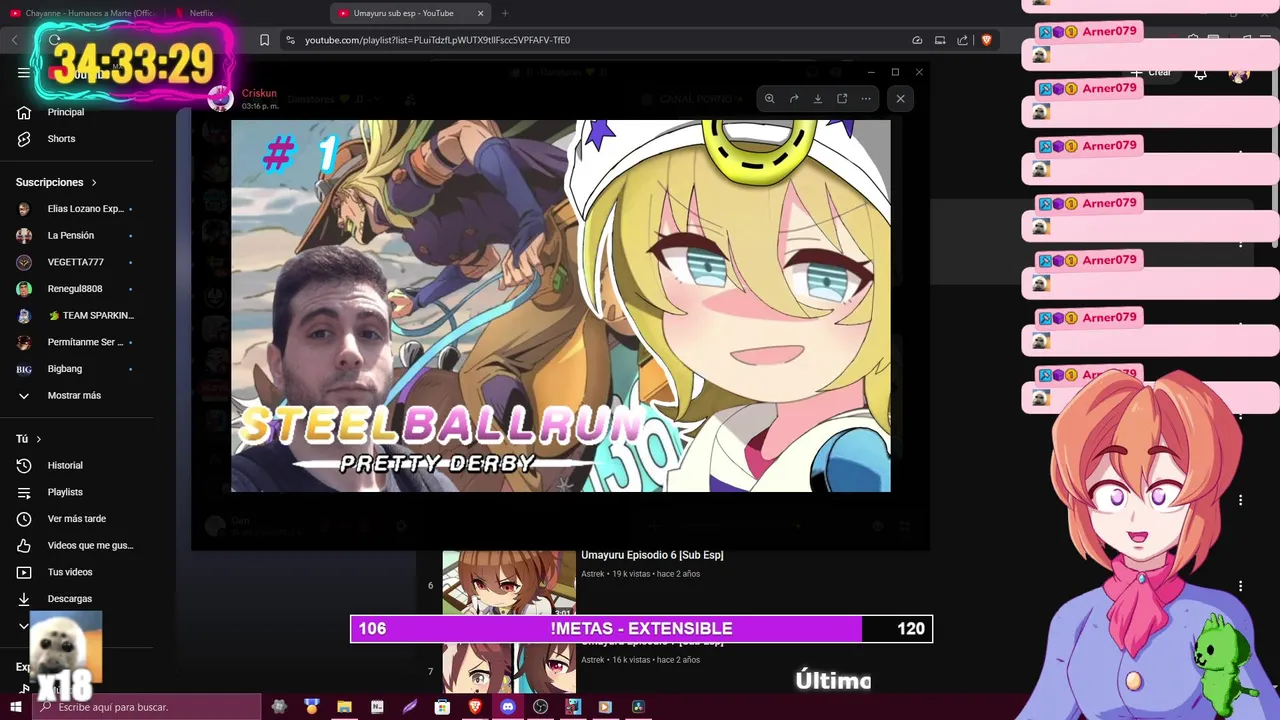Open Brave browser from the taskbar
This screenshot has height=720, width=1280.
click(475, 707)
